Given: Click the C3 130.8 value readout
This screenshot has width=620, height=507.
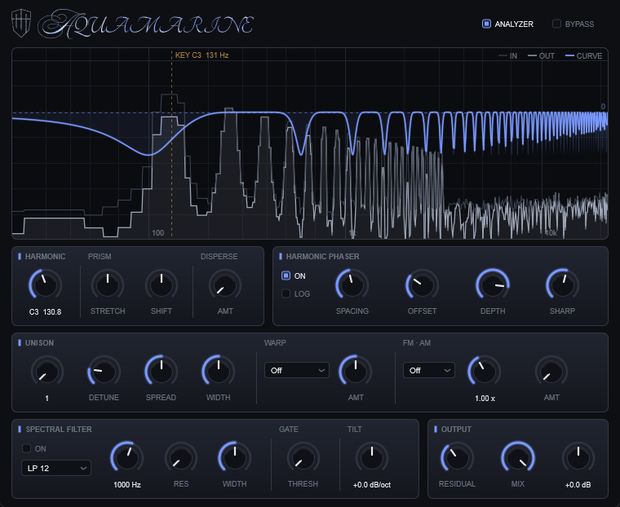Looking at the screenshot, I should (x=45, y=312).
